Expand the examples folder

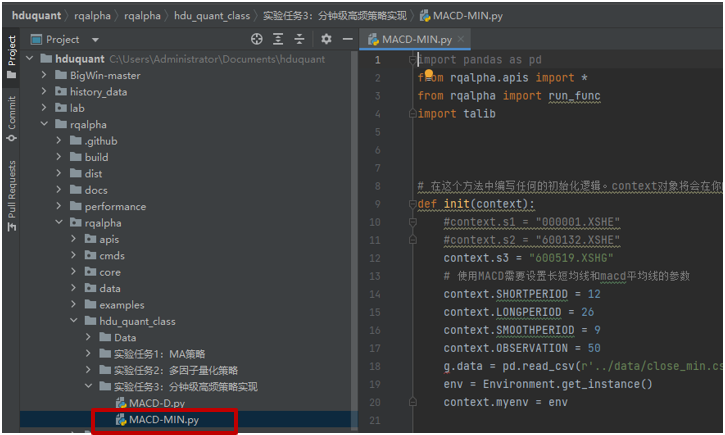(x=74, y=305)
